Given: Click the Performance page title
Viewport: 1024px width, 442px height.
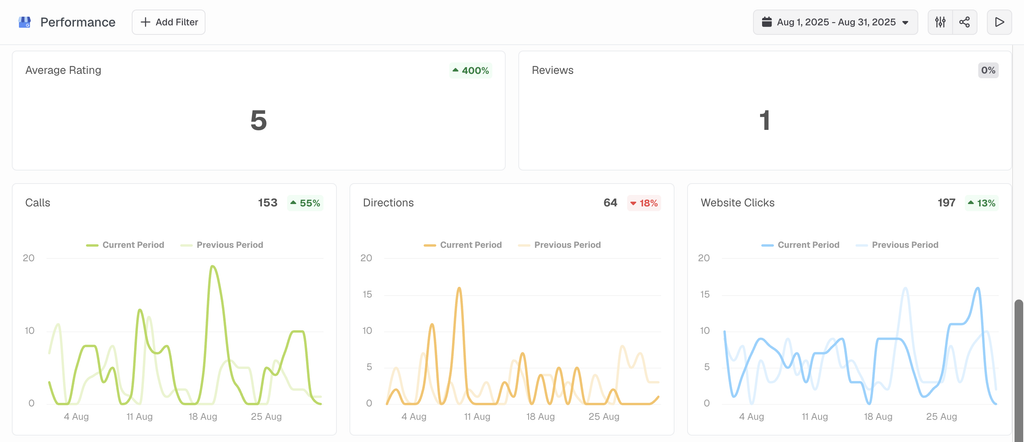Looking at the screenshot, I should pos(78,22).
